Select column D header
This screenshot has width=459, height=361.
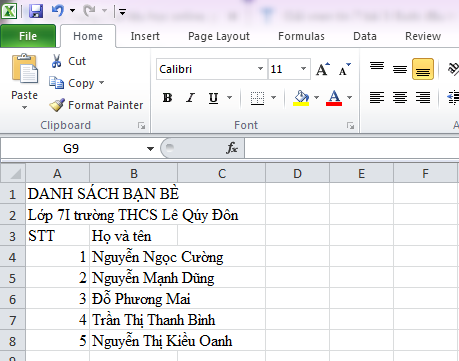point(297,173)
